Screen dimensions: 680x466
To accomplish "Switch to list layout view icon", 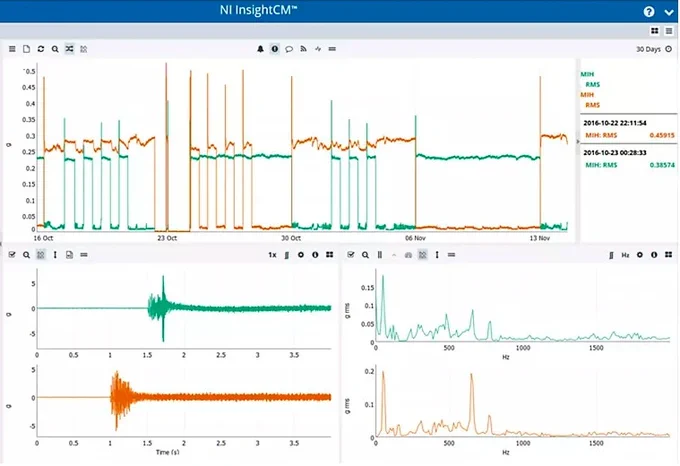I will coord(669,31).
